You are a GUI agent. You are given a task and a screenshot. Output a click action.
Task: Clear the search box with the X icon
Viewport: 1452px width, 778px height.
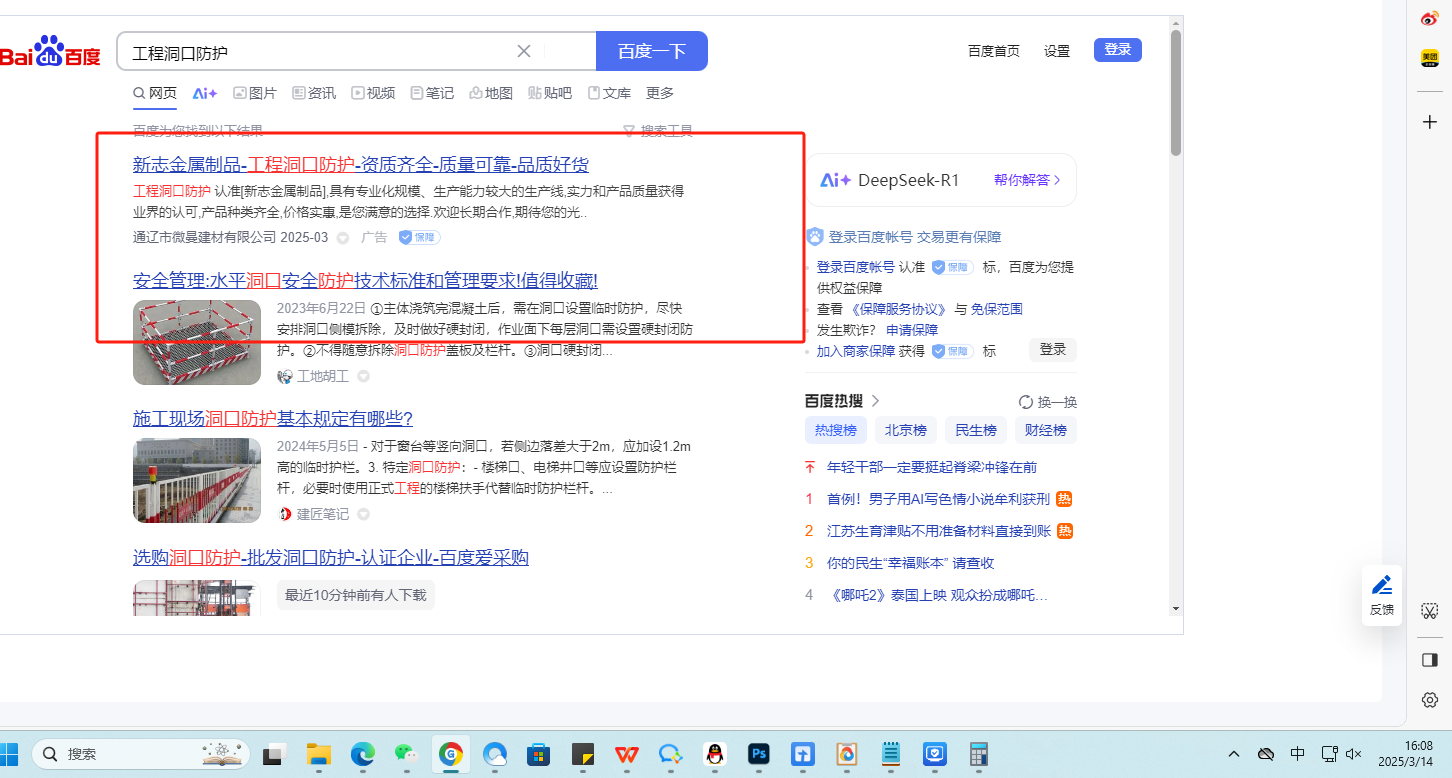point(524,52)
